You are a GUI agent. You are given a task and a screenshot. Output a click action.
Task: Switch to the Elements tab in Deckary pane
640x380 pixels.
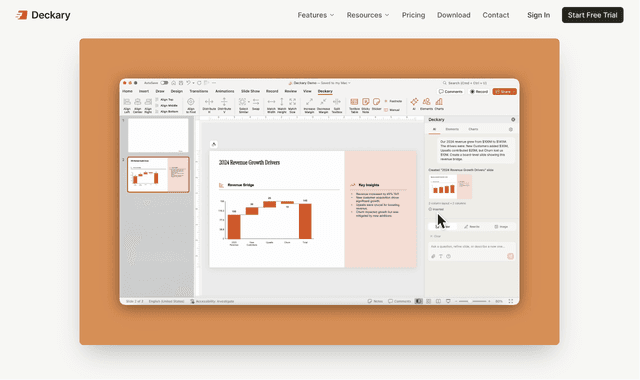click(452, 129)
